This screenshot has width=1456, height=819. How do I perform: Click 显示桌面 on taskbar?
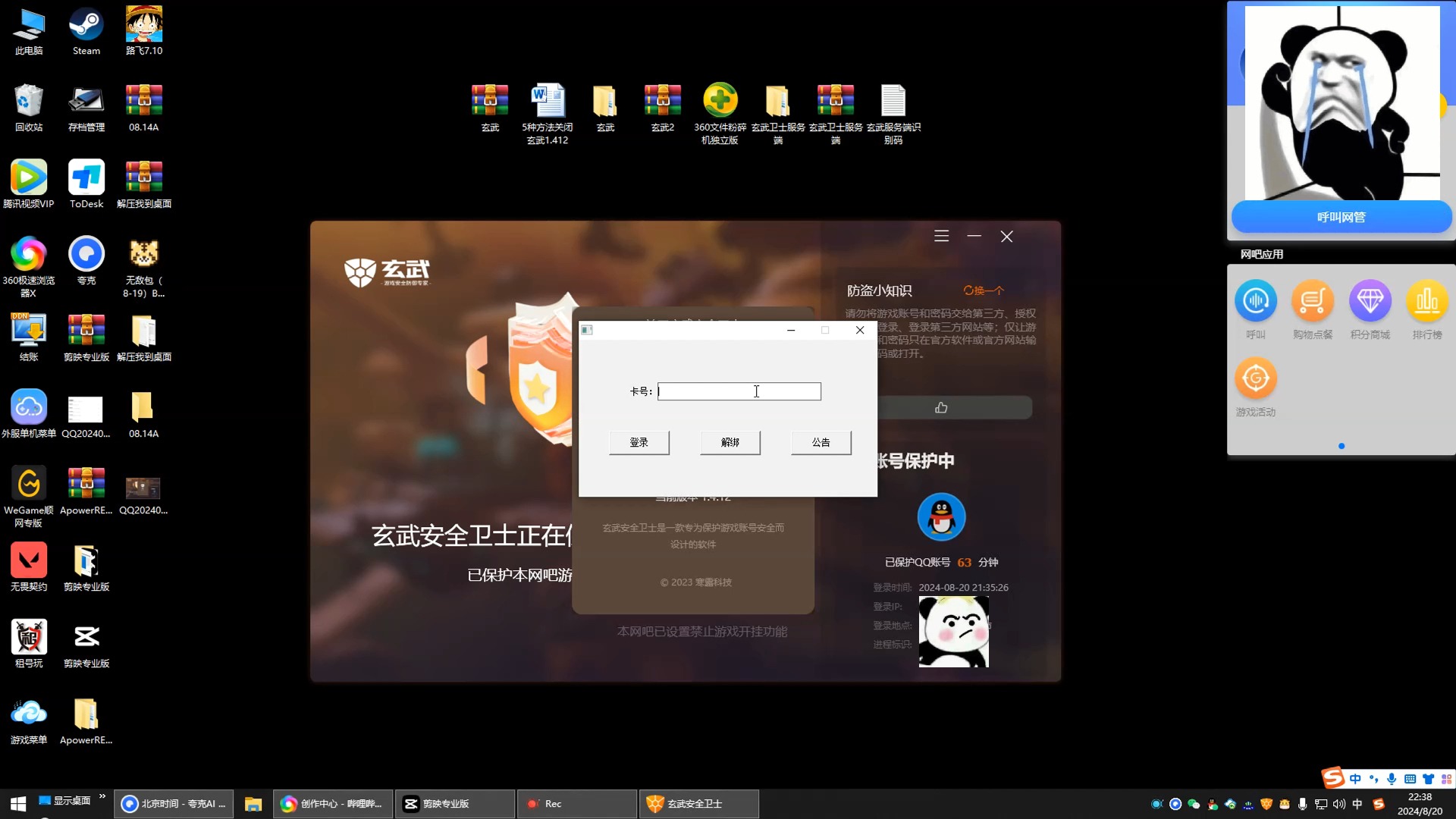[x=64, y=801]
